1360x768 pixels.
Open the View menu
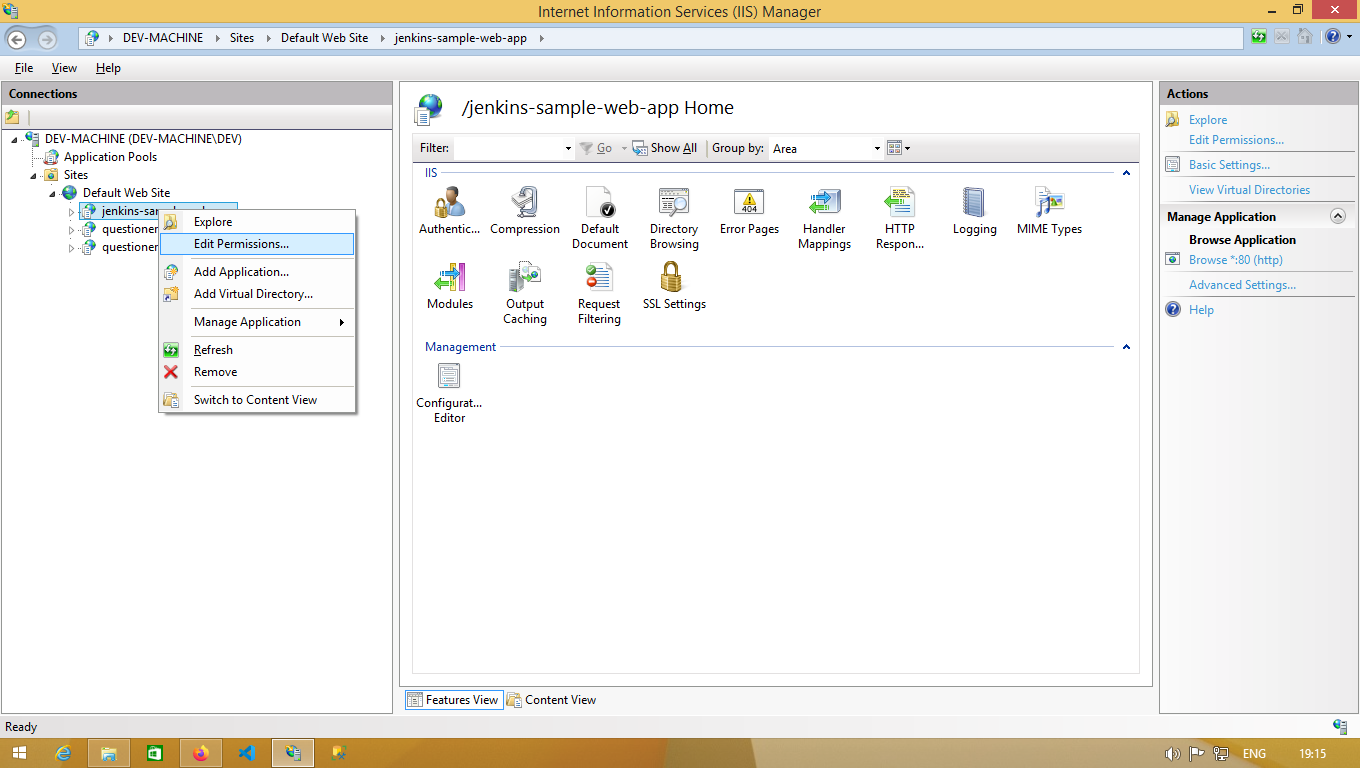[64, 68]
